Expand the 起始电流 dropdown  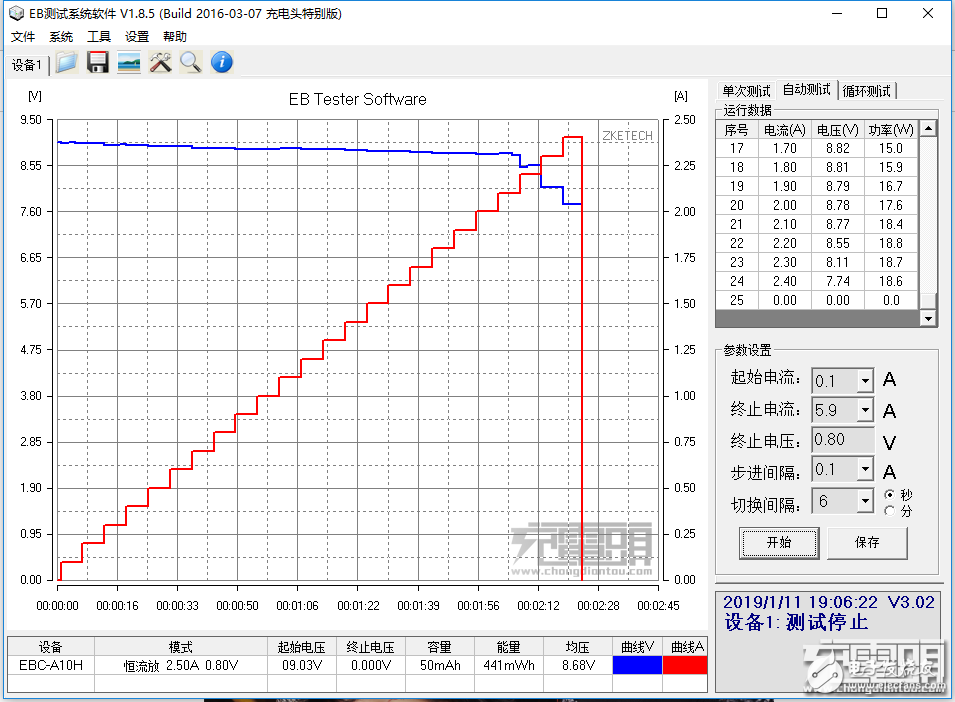click(x=865, y=381)
